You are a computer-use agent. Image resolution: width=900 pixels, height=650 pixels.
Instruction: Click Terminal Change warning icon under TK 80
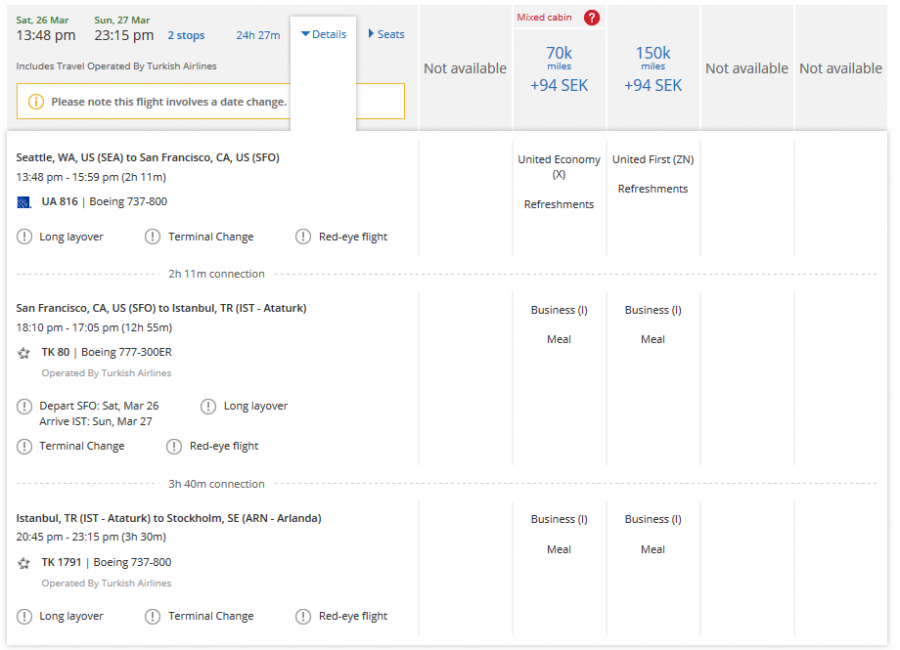[x=24, y=446]
